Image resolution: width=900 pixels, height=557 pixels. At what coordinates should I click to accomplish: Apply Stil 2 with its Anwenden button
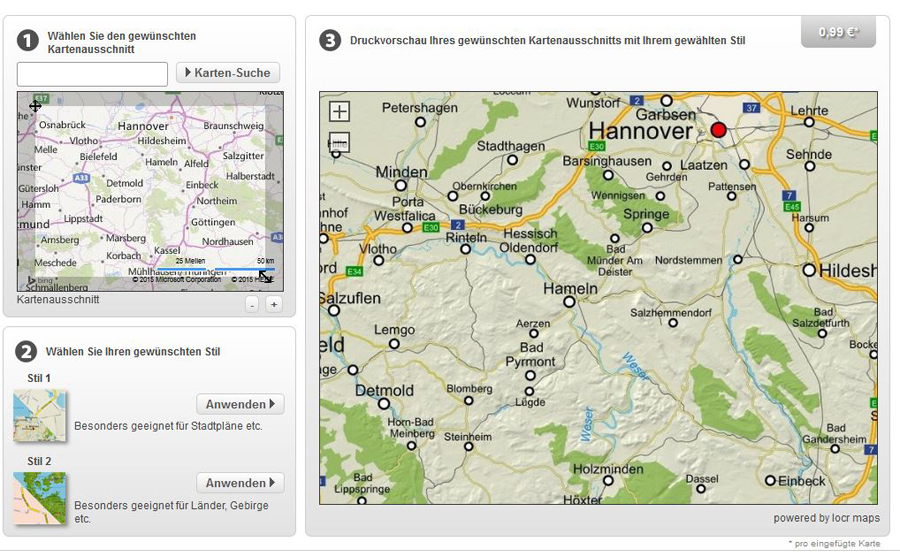click(240, 483)
